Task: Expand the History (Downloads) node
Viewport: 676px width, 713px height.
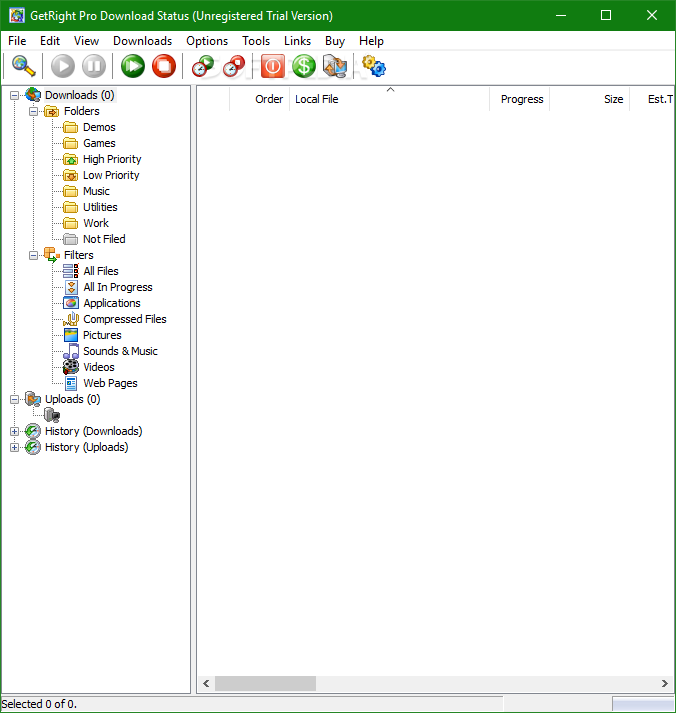Action: click(15, 432)
